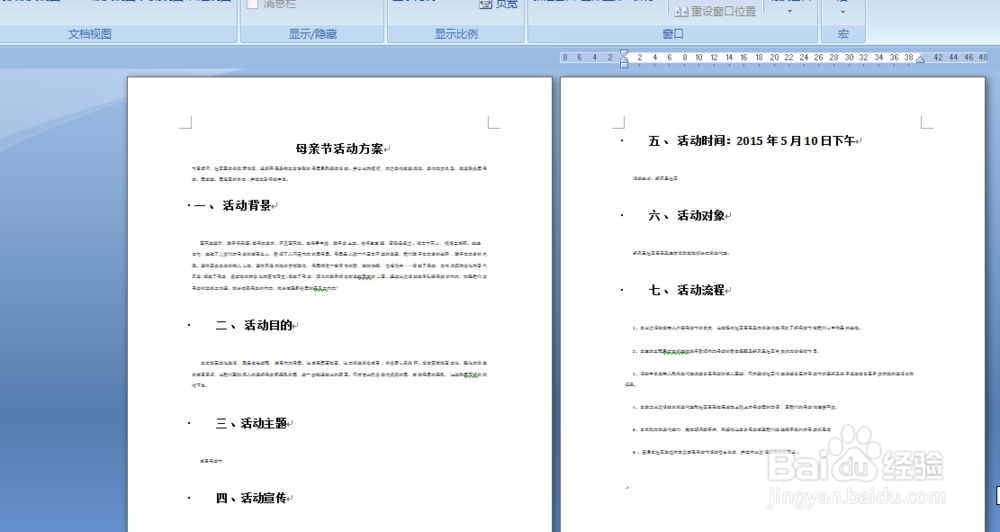The height and width of the screenshot is (532, 1000).
Task: Click the heading 五、活动时间：2015年5月10日下午
Action: pyautogui.click(x=752, y=141)
